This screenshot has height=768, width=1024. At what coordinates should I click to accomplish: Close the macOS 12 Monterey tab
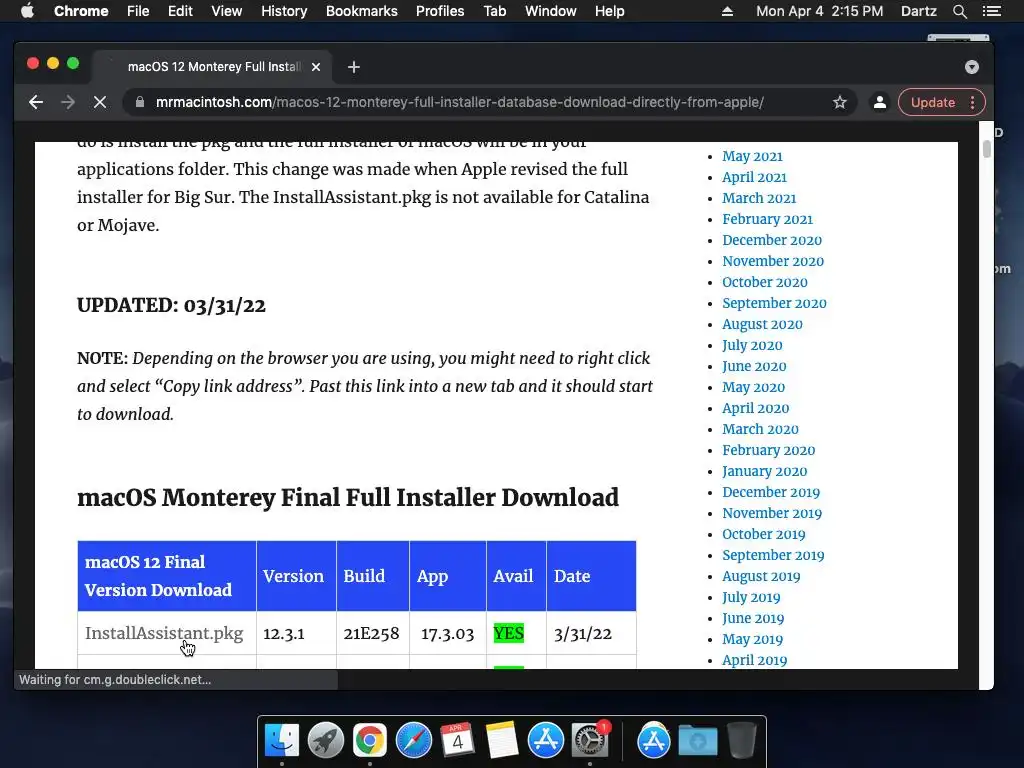click(x=316, y=67)
